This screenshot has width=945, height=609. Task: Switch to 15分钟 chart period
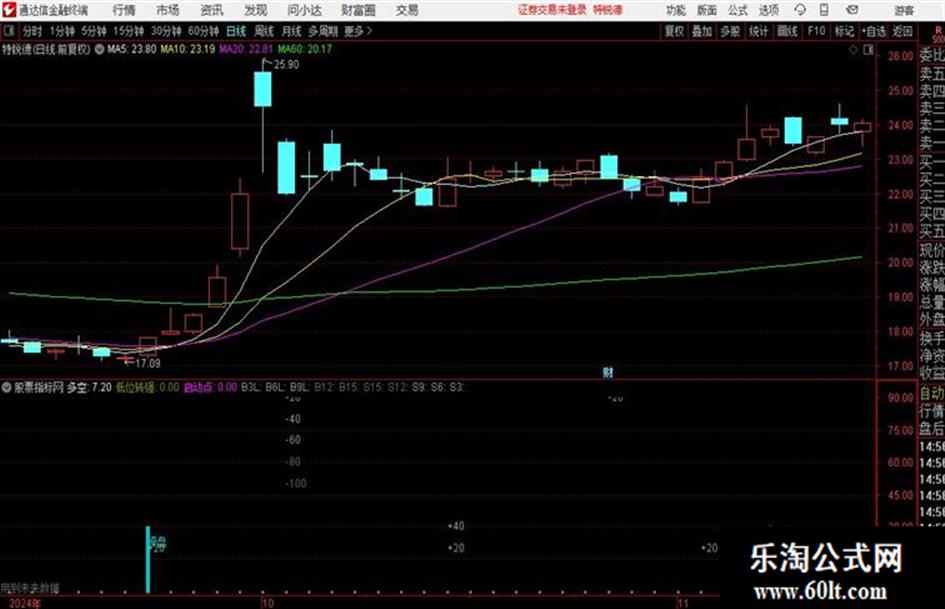coord(128,31)
